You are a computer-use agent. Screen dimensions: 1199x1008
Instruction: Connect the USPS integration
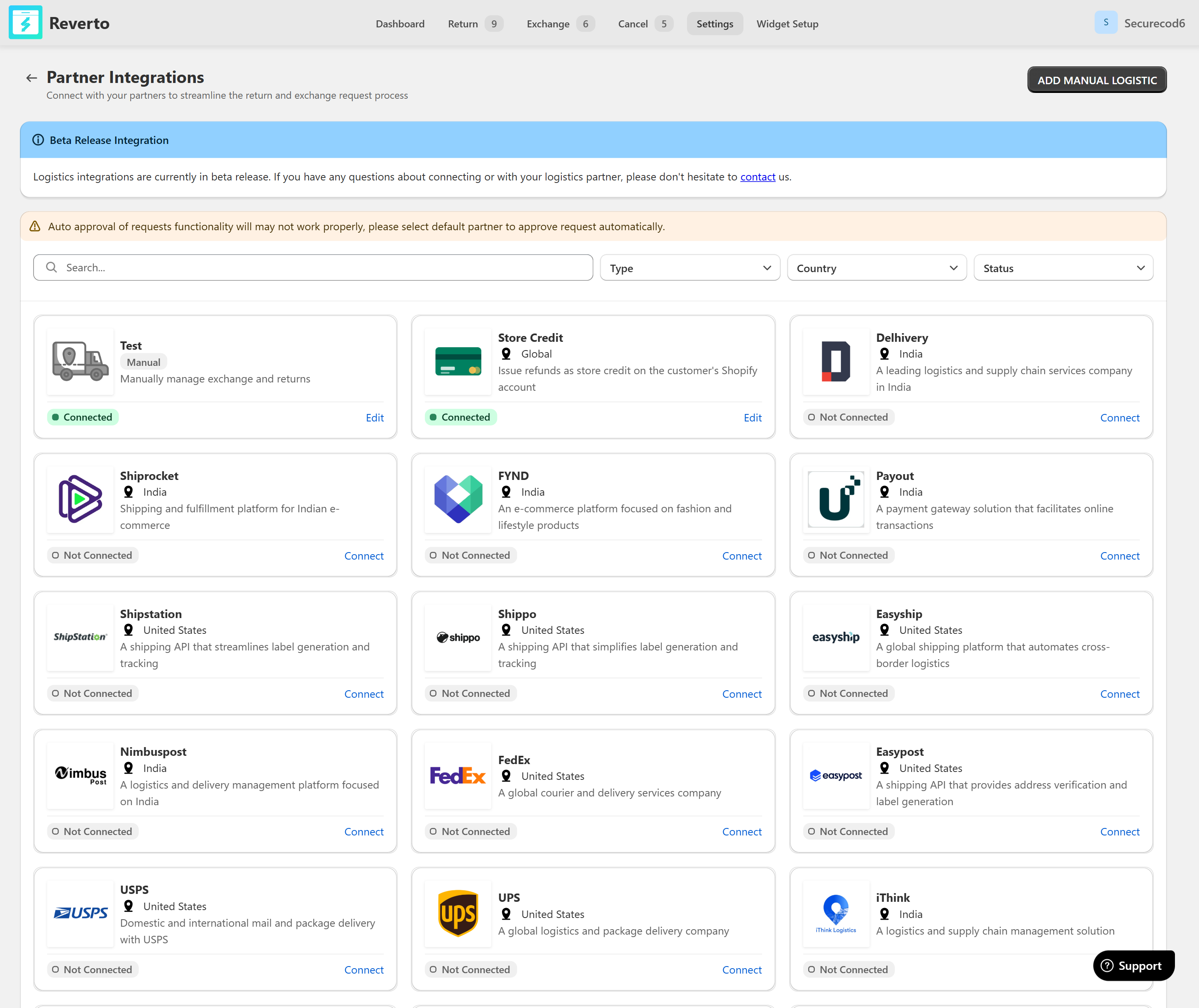(363, 970)
